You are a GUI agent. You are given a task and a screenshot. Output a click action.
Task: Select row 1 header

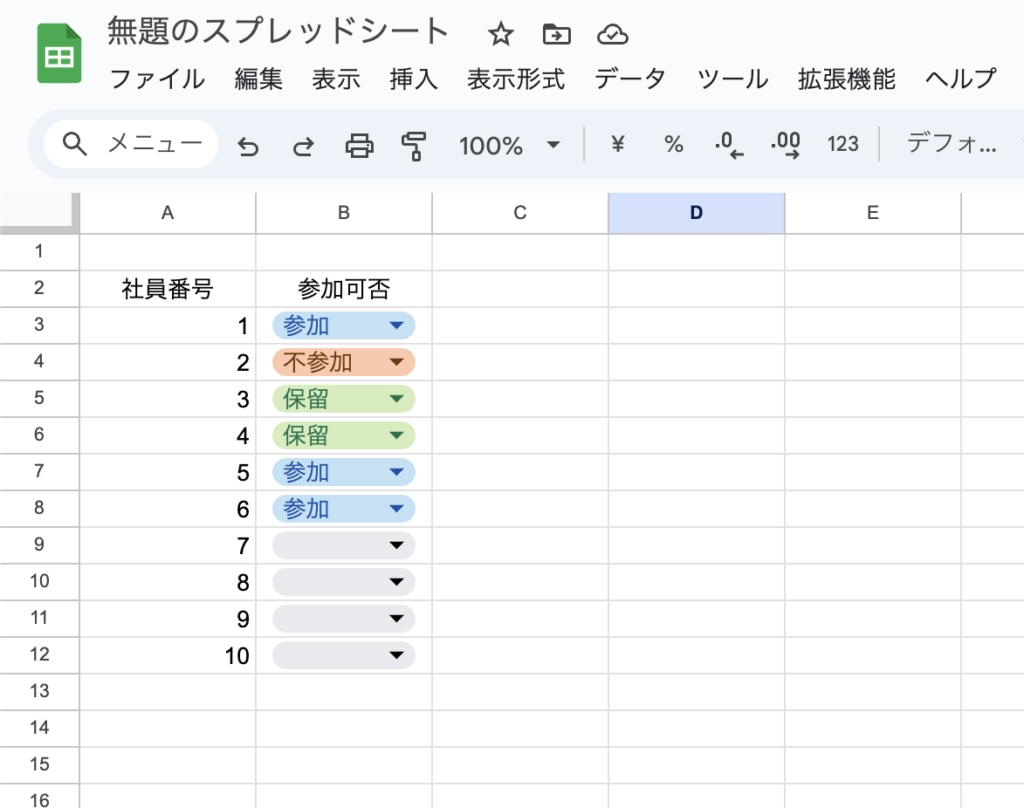[x=39, y=251]
